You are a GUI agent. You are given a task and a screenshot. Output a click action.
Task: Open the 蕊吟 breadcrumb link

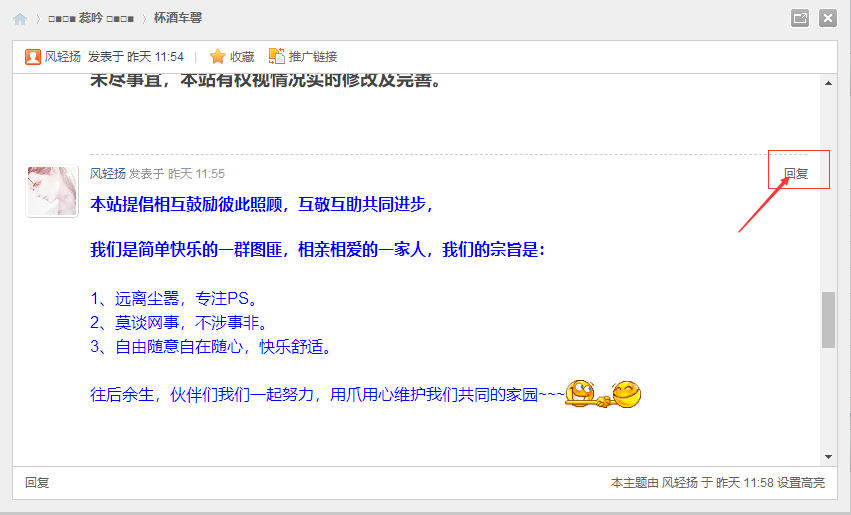[x=91, y=18]
